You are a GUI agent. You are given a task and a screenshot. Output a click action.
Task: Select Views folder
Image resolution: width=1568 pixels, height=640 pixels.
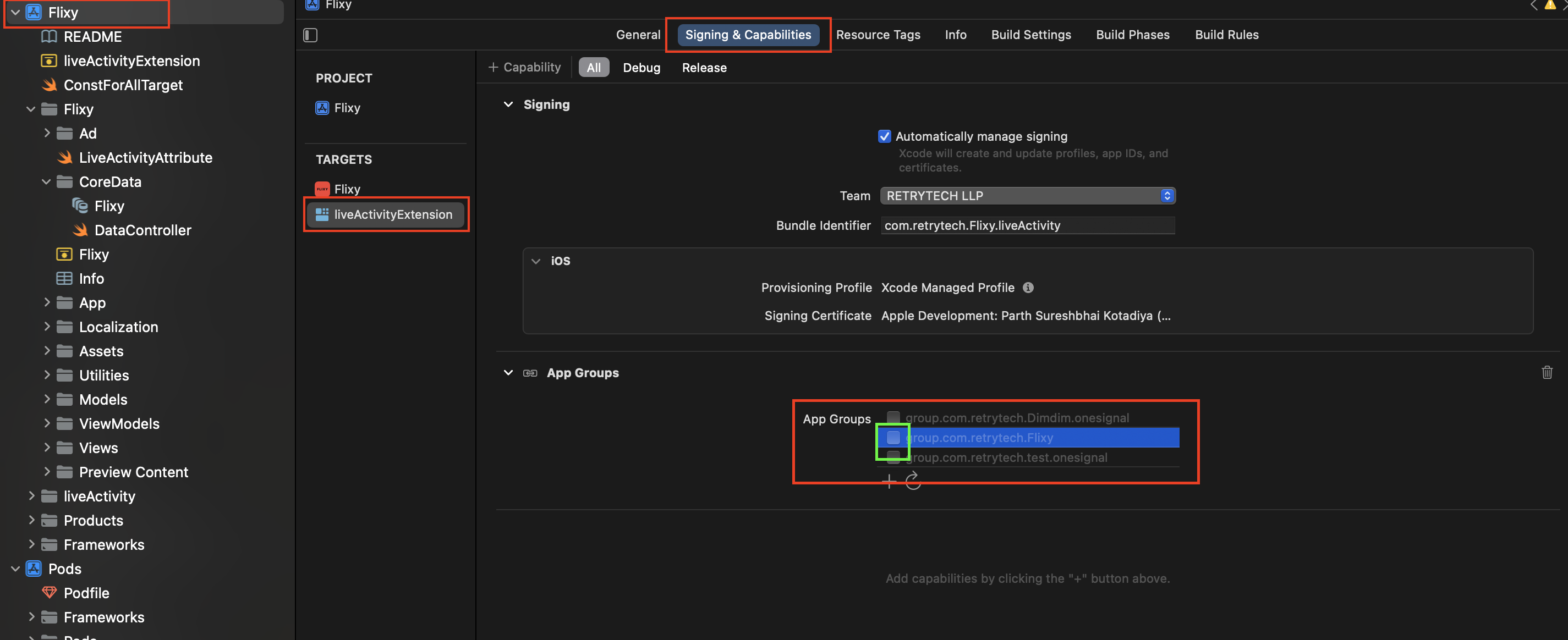pos(98,448)
